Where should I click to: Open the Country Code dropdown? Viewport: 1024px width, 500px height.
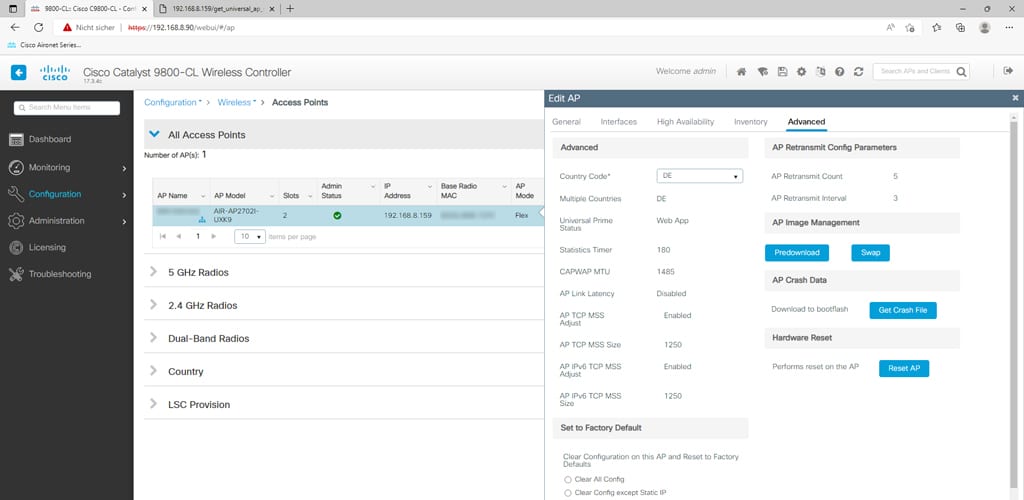pos(699,176)
